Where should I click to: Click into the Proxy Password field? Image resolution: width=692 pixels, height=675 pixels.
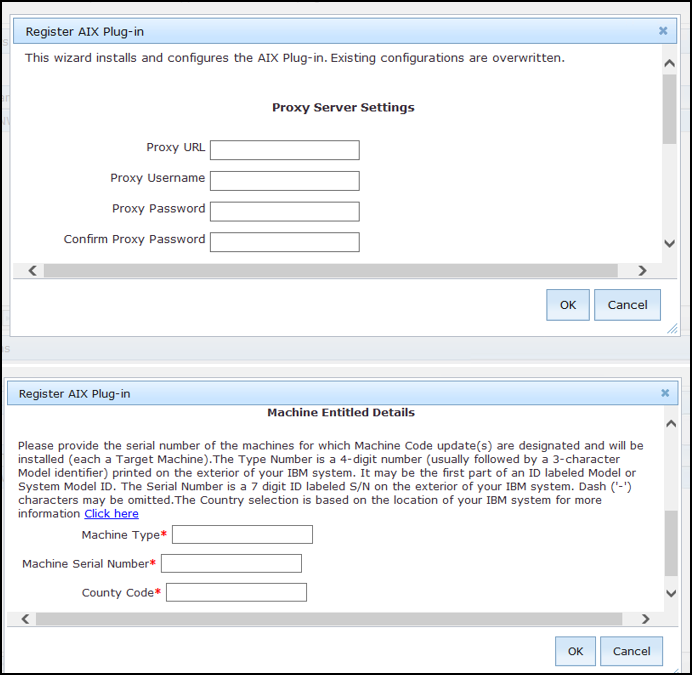(285, 211)
